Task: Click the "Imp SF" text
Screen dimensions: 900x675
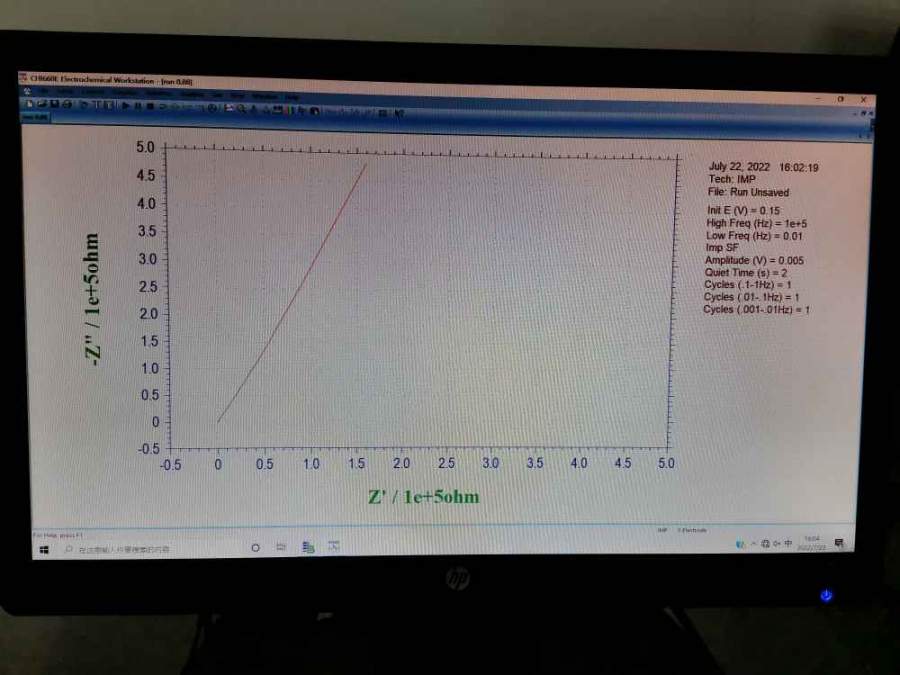Action: pyautogui.click(x=722, y=247)
